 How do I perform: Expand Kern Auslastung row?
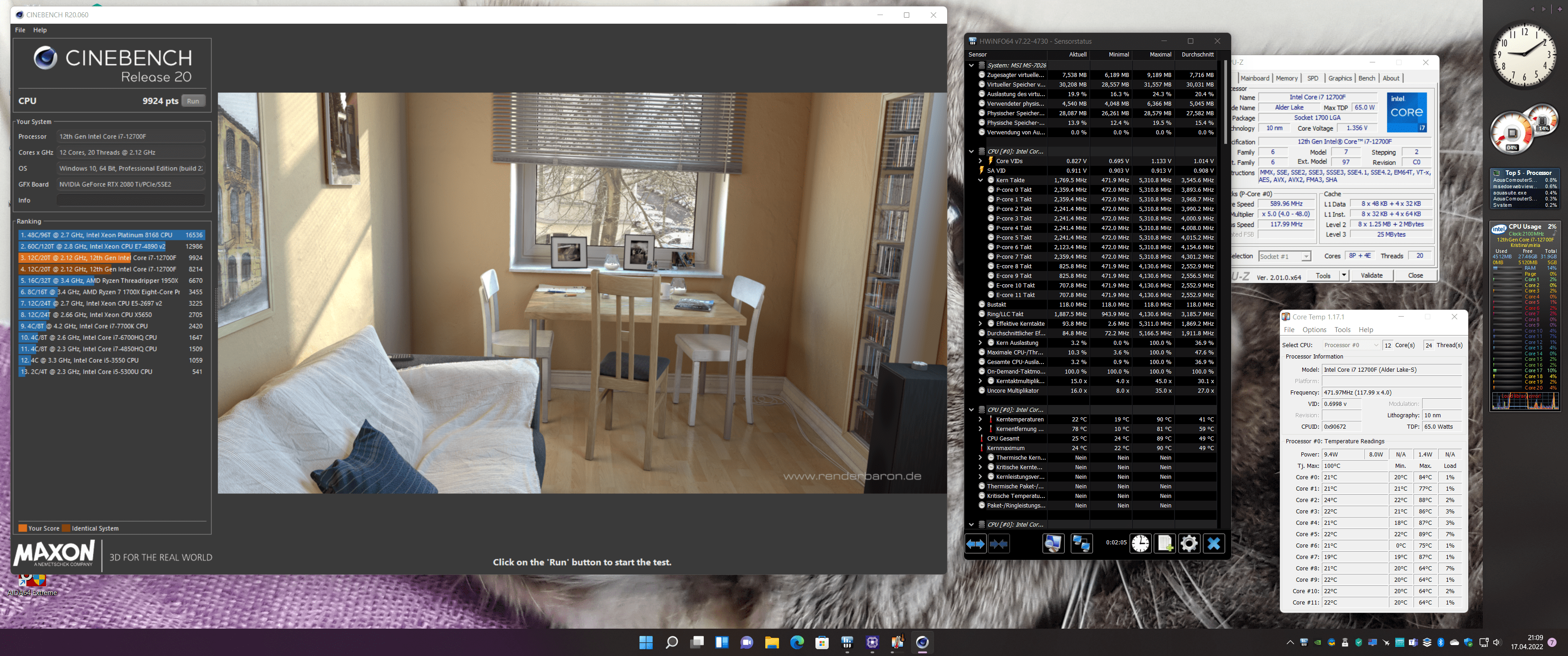tap(980, 343)
